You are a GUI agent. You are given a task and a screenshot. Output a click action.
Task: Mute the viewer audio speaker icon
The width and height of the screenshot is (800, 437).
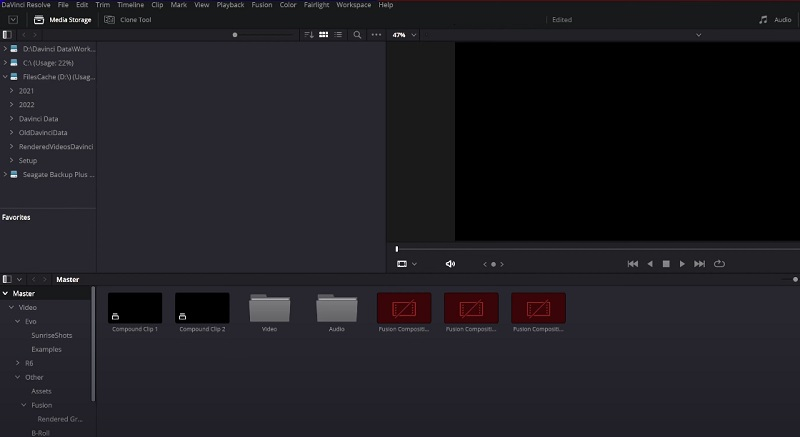coord(450,264)
